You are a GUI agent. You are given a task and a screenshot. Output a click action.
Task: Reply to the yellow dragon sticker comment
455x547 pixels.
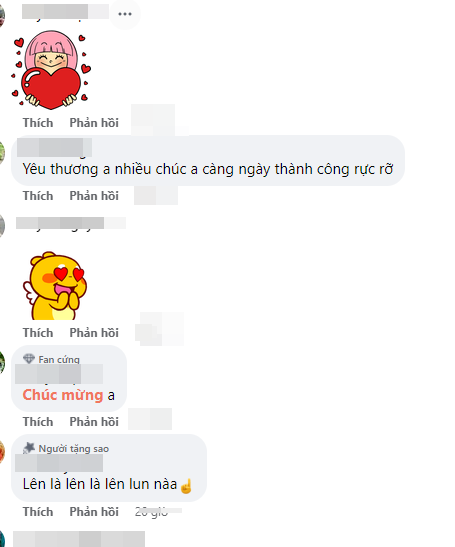click(94, 333)
